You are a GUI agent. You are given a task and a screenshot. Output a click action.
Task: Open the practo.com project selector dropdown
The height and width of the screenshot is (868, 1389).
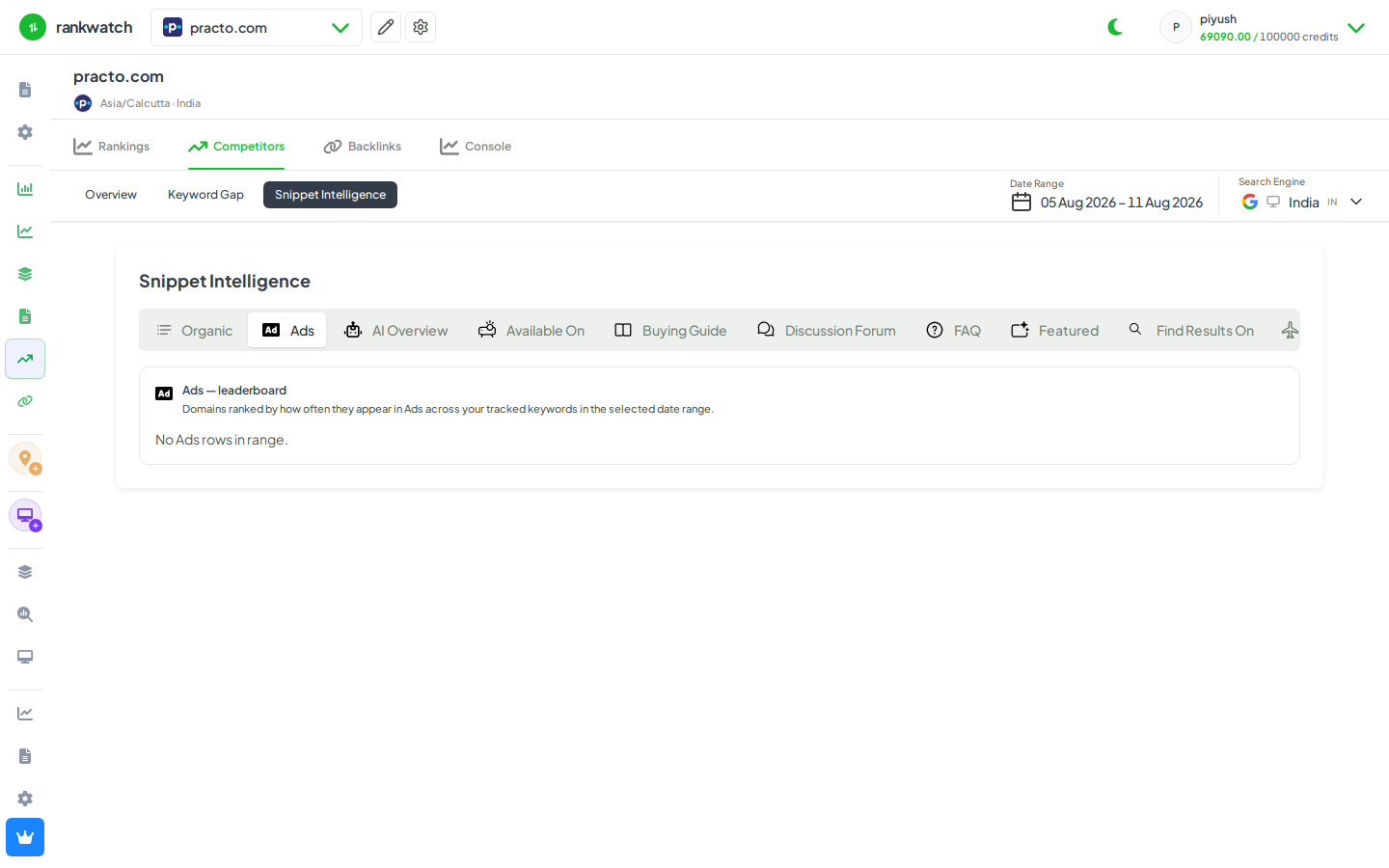[257, 27]
